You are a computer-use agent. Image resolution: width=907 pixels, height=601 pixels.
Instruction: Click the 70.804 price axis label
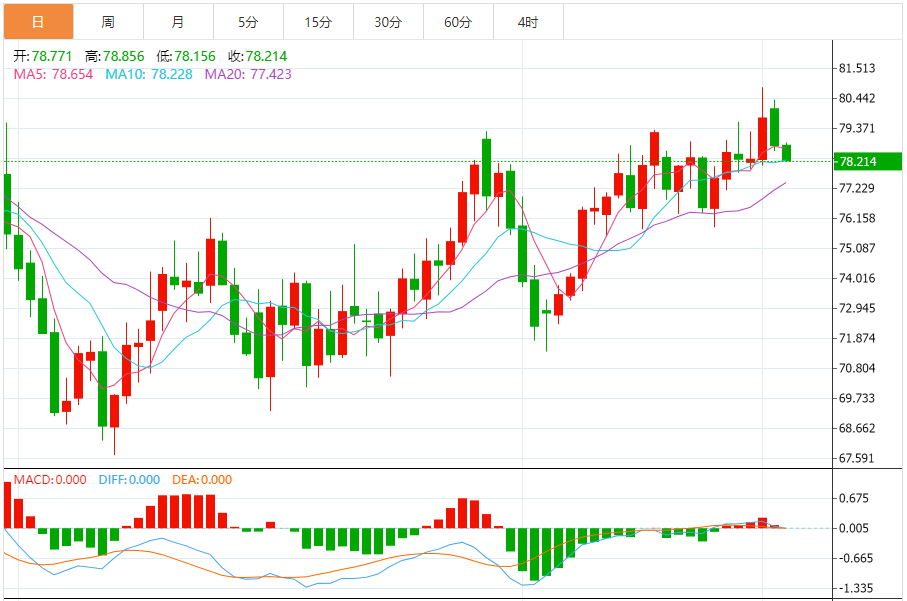tap(857, 368)
